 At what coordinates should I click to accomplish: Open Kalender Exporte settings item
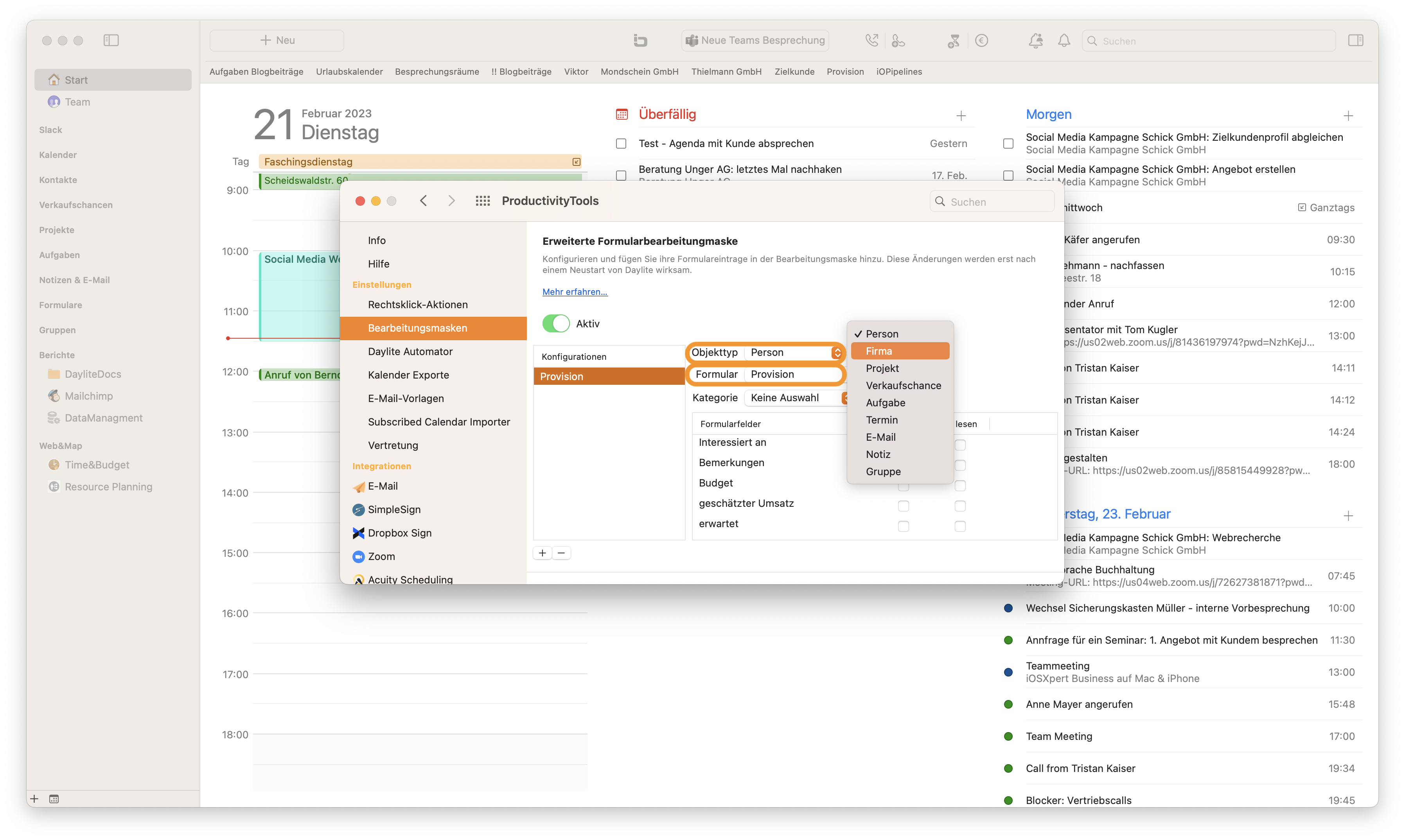[433, 375]
